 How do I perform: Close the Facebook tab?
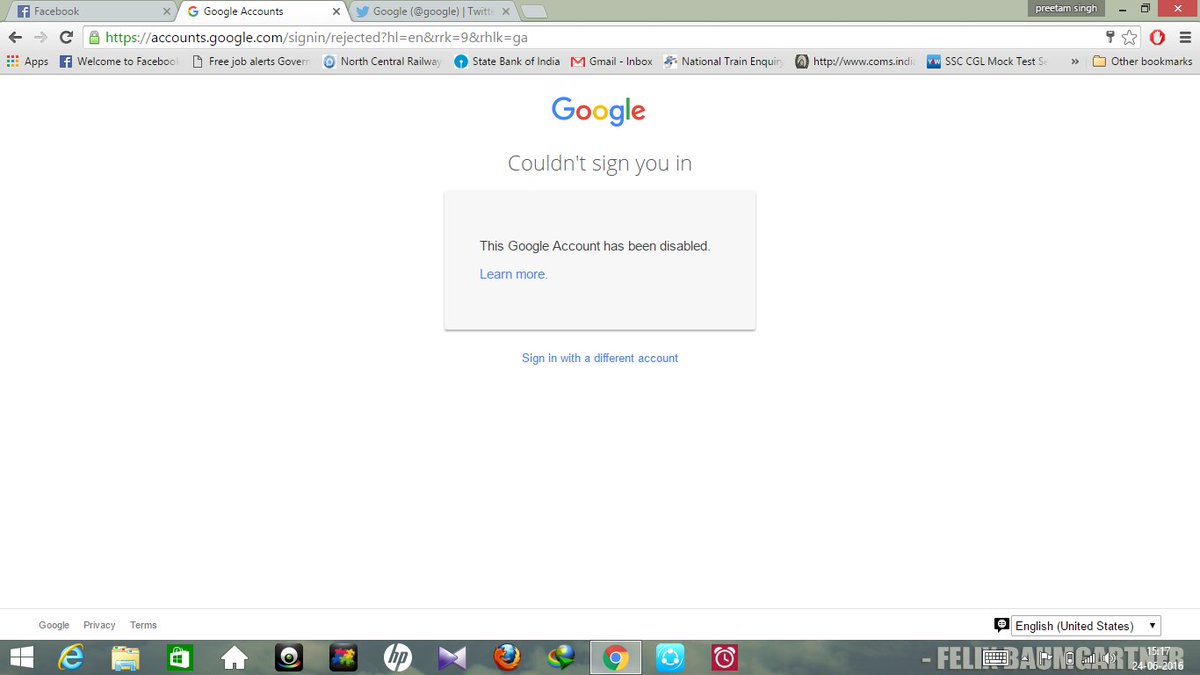tap(167, 12)
